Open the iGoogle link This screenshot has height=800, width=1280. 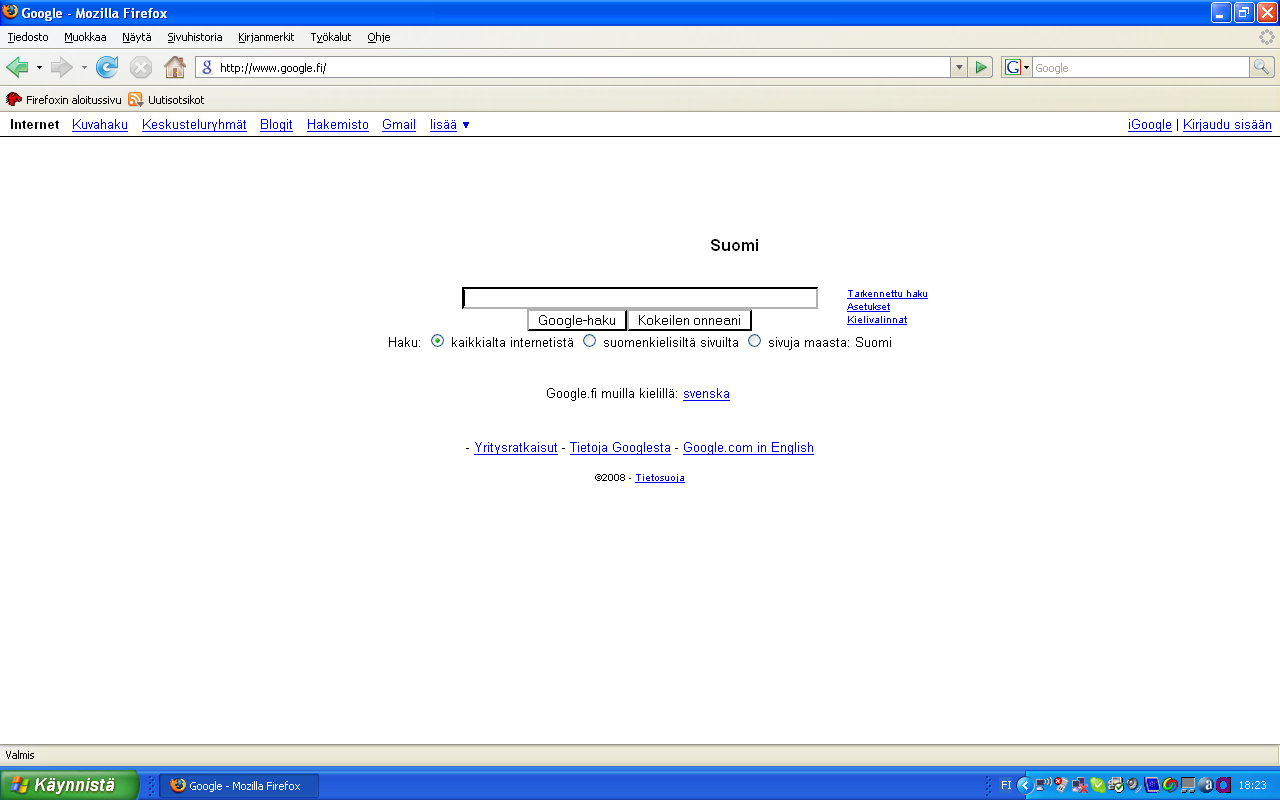point(1150,125)
